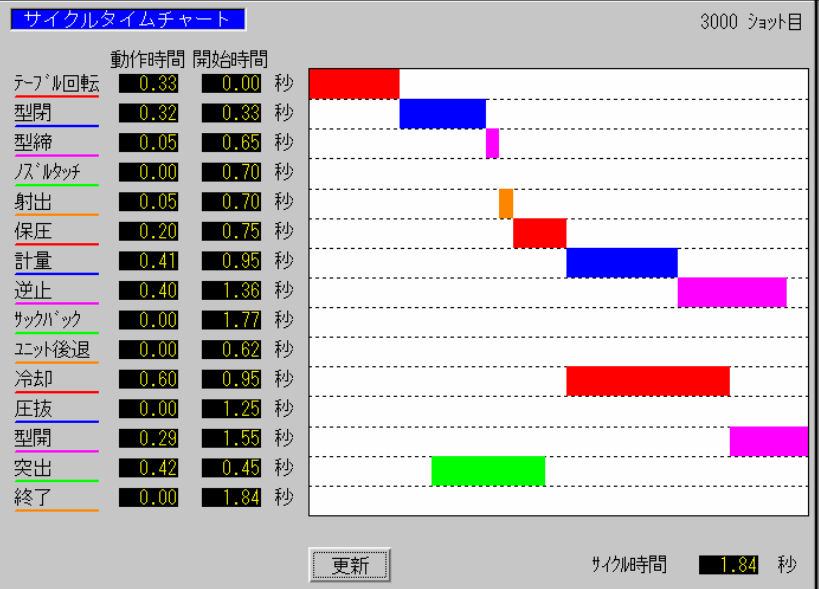The height and width of the screenshot is (589, 819).
Task: Click the 冷却 row label
Action: coord(33,379)
